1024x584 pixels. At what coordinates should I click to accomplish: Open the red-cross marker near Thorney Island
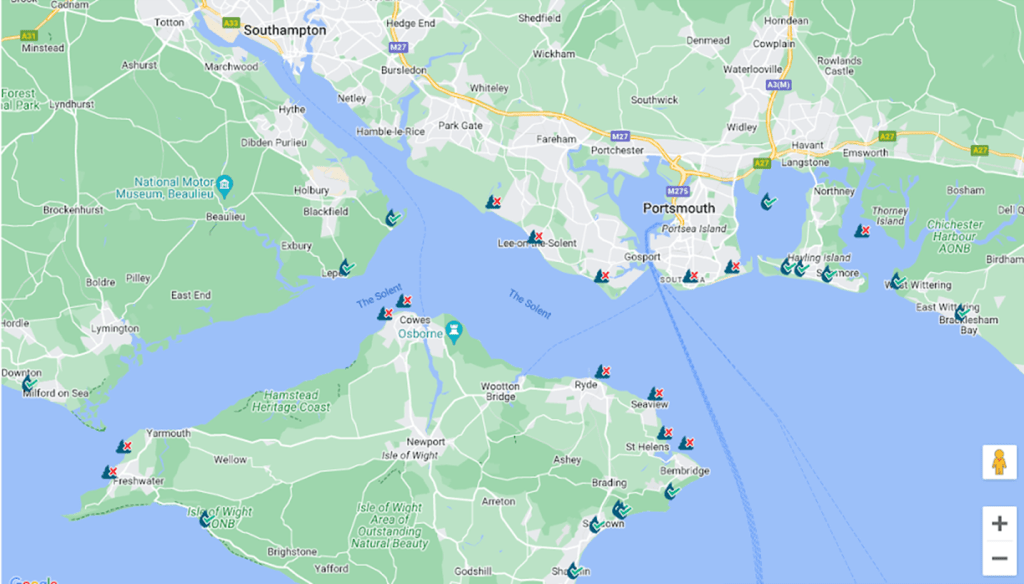point(862,231)
